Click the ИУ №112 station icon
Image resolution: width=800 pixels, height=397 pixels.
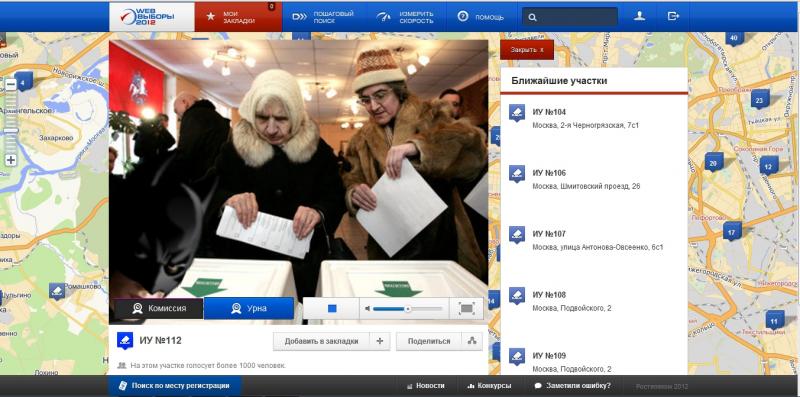pos(125,341)
